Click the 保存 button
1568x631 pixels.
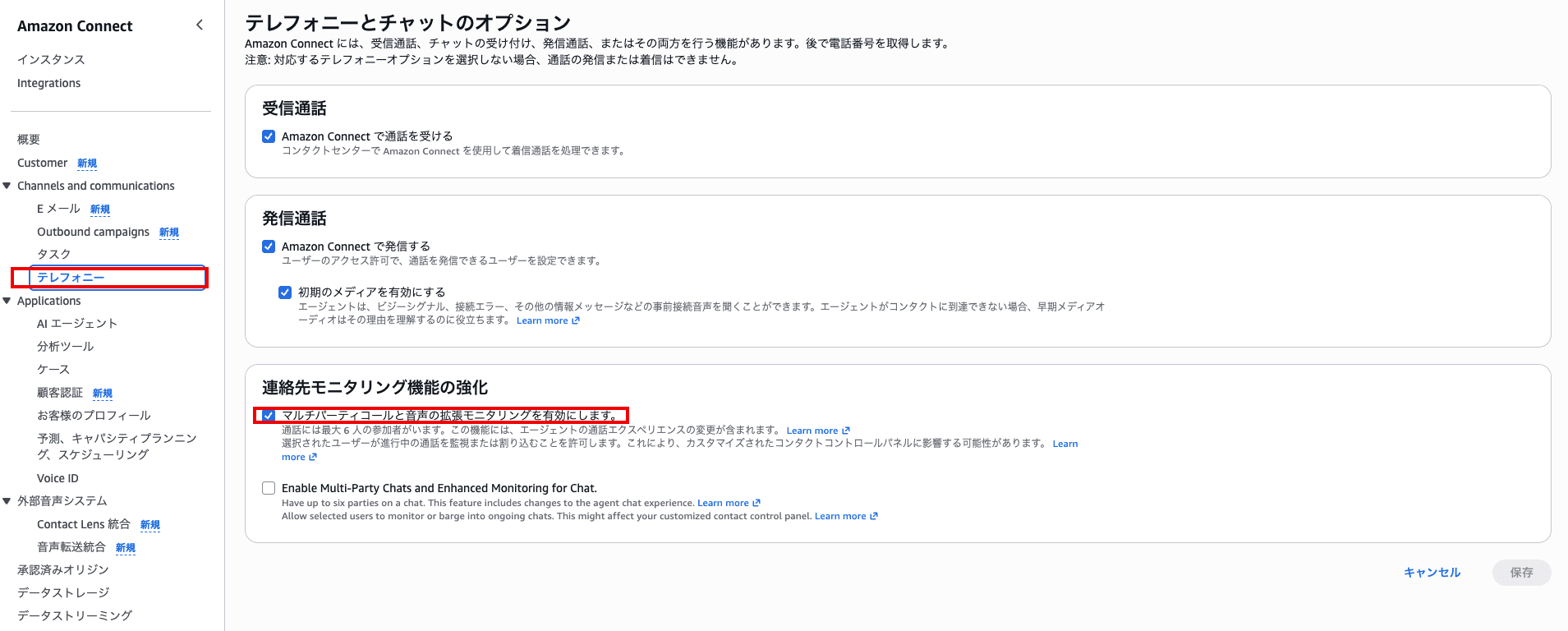1521,573
